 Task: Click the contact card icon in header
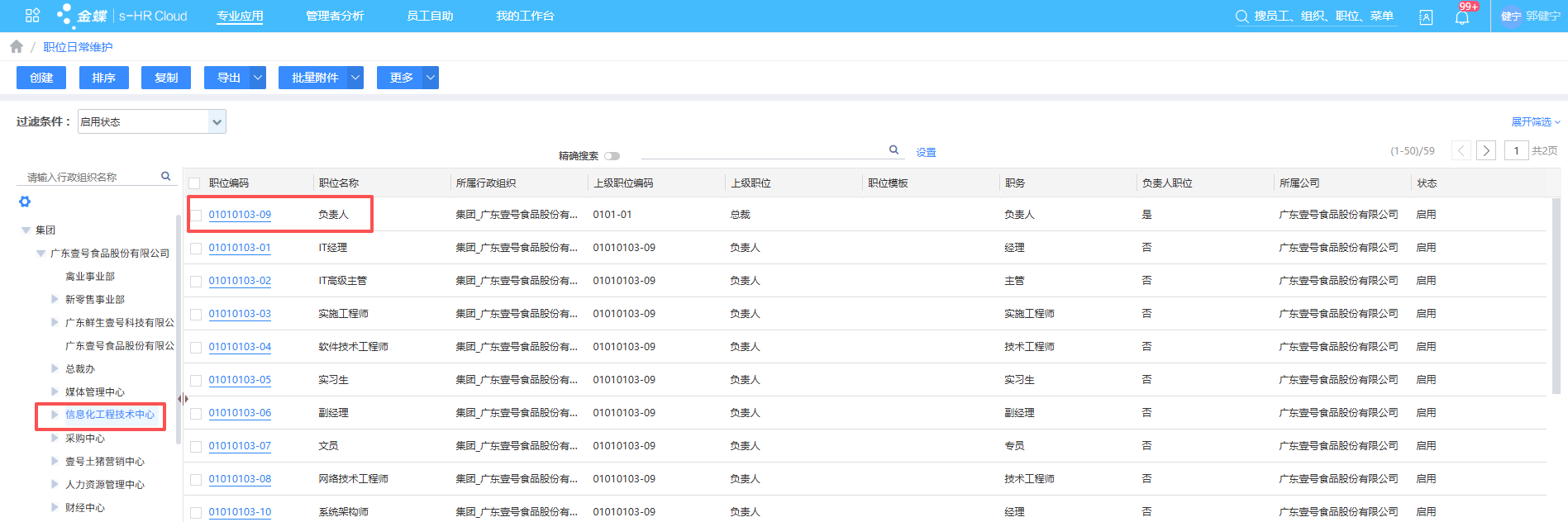click(x=1426, y=17)
